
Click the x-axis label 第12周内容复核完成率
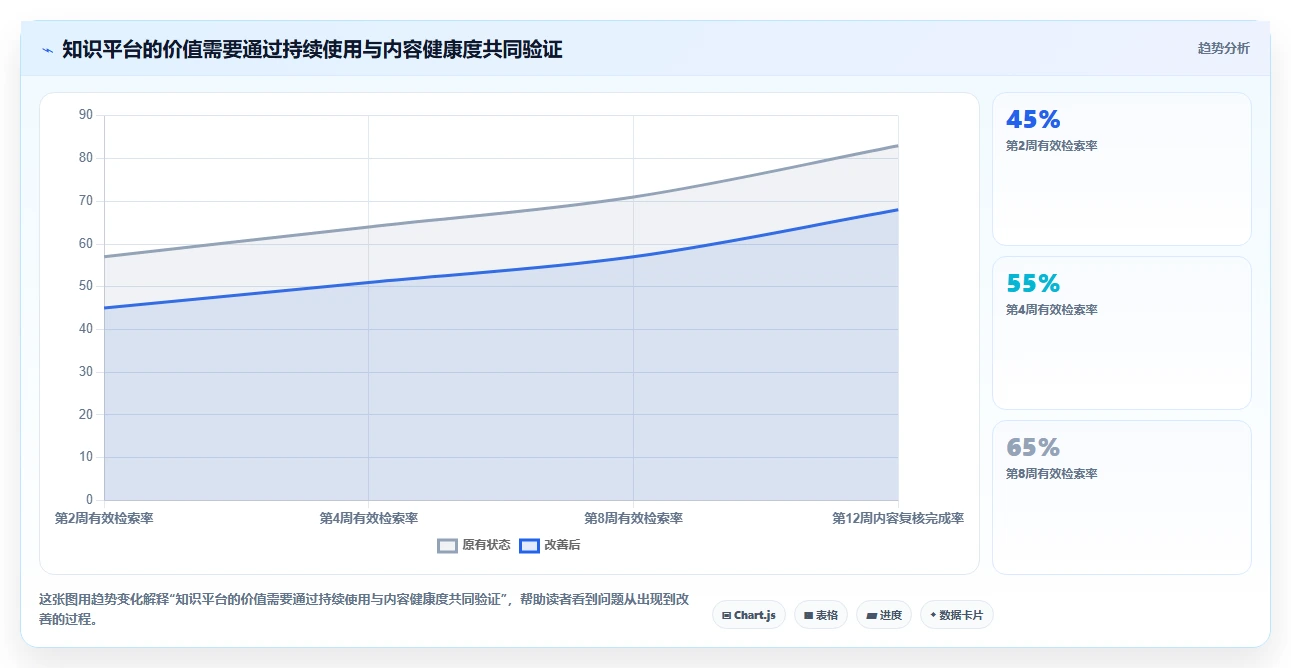898,518
